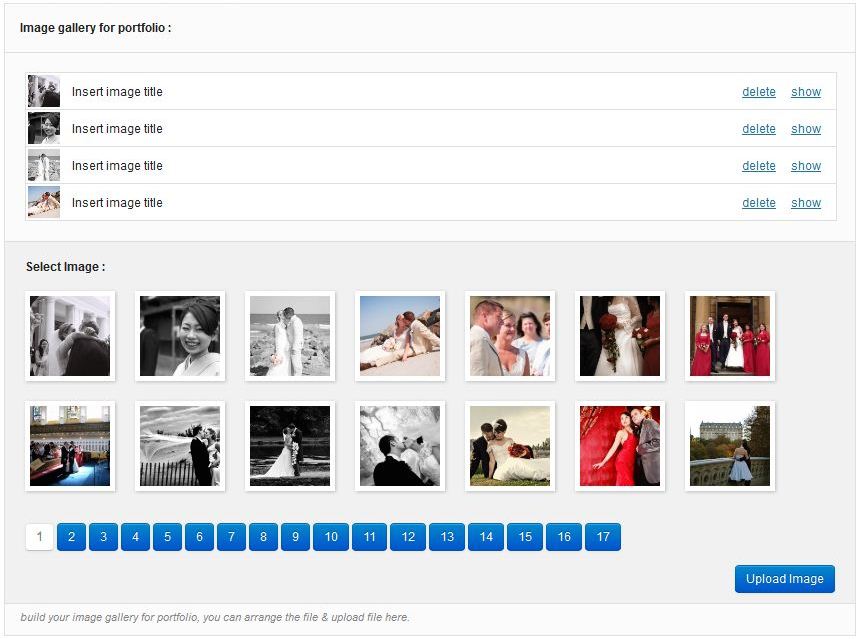This screenshot has height=639, width=860.
Task: Click the third row's Insert image title field
Action: (117, 166)
